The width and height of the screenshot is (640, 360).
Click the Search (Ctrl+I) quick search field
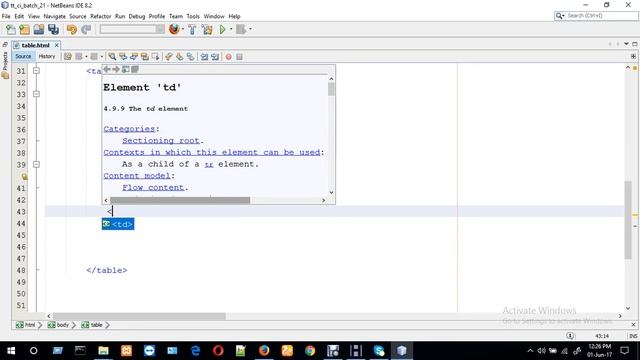point(596,16)
